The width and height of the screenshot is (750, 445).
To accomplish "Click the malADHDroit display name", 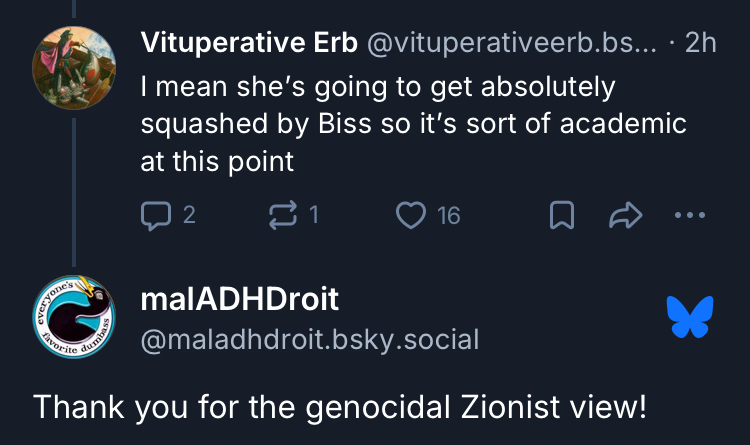I will tap(240, 298).
